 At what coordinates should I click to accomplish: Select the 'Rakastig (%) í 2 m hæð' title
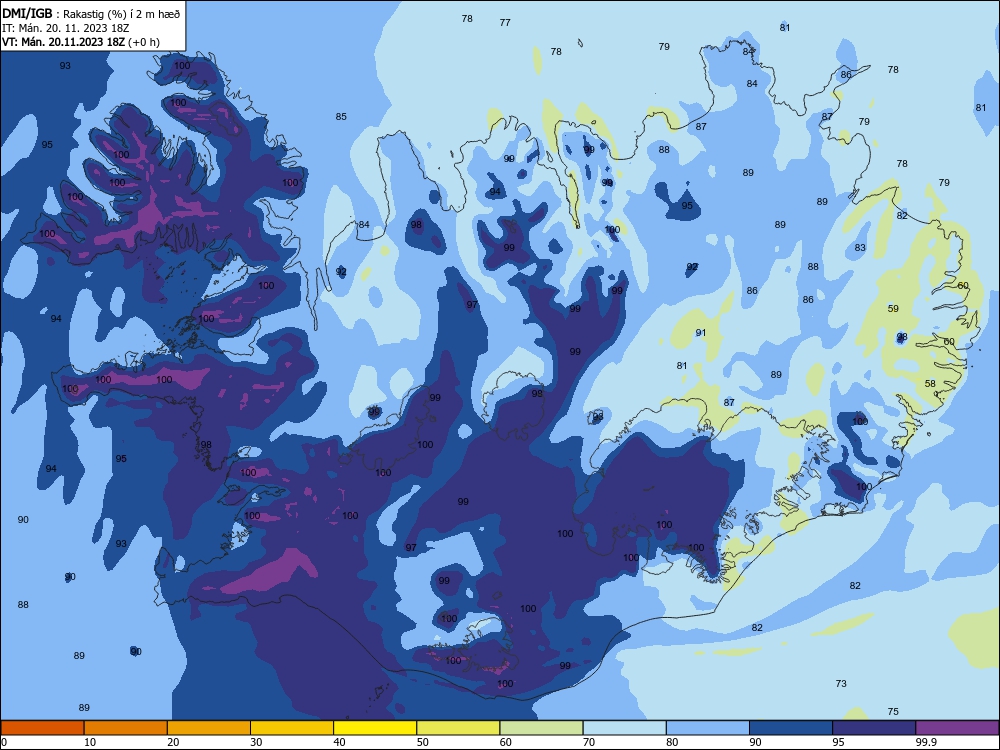point(121,14)
